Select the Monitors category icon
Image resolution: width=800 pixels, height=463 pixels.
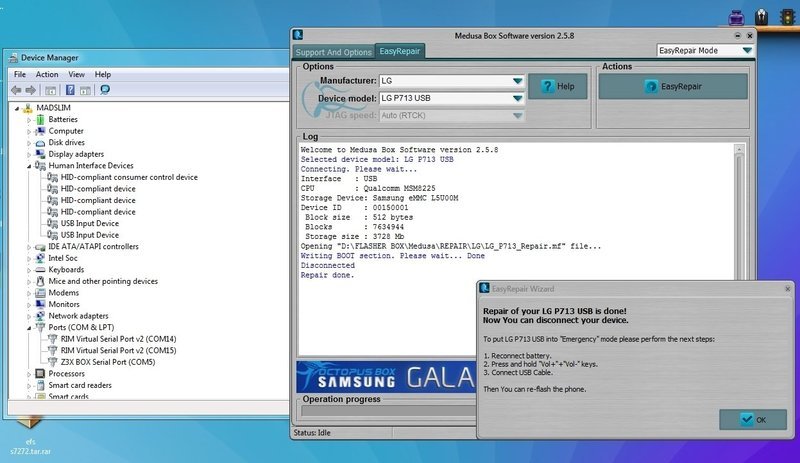(x=40, y=304)
